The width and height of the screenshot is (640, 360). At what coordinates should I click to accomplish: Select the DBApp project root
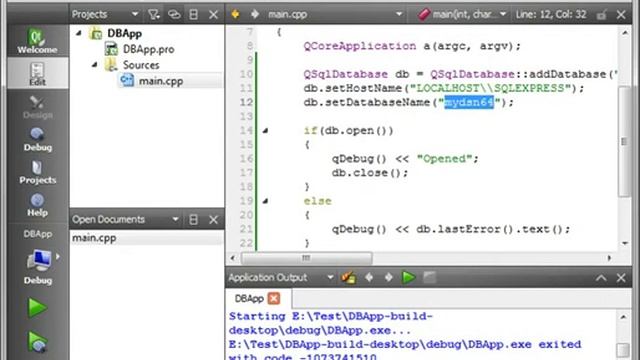click(x=124, y=33)
